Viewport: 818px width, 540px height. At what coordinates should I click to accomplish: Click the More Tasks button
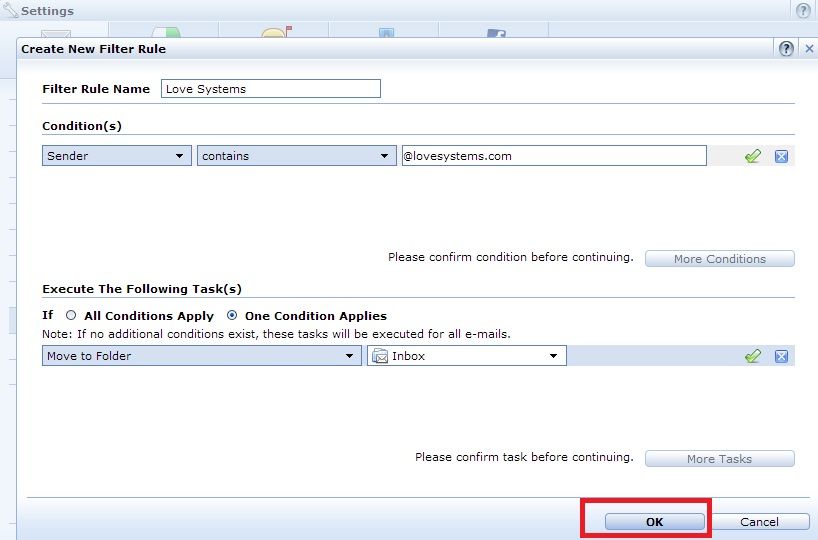[x=719, y=459]
